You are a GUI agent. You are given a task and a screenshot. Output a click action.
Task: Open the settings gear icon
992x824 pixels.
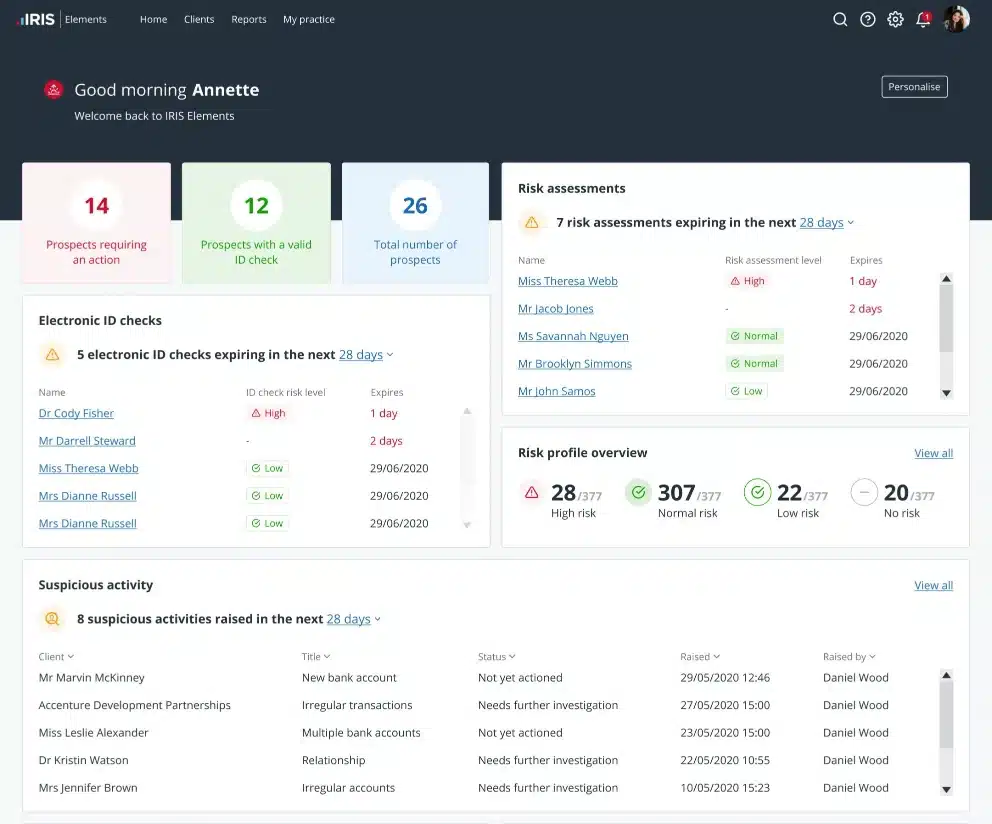[895, 18]
